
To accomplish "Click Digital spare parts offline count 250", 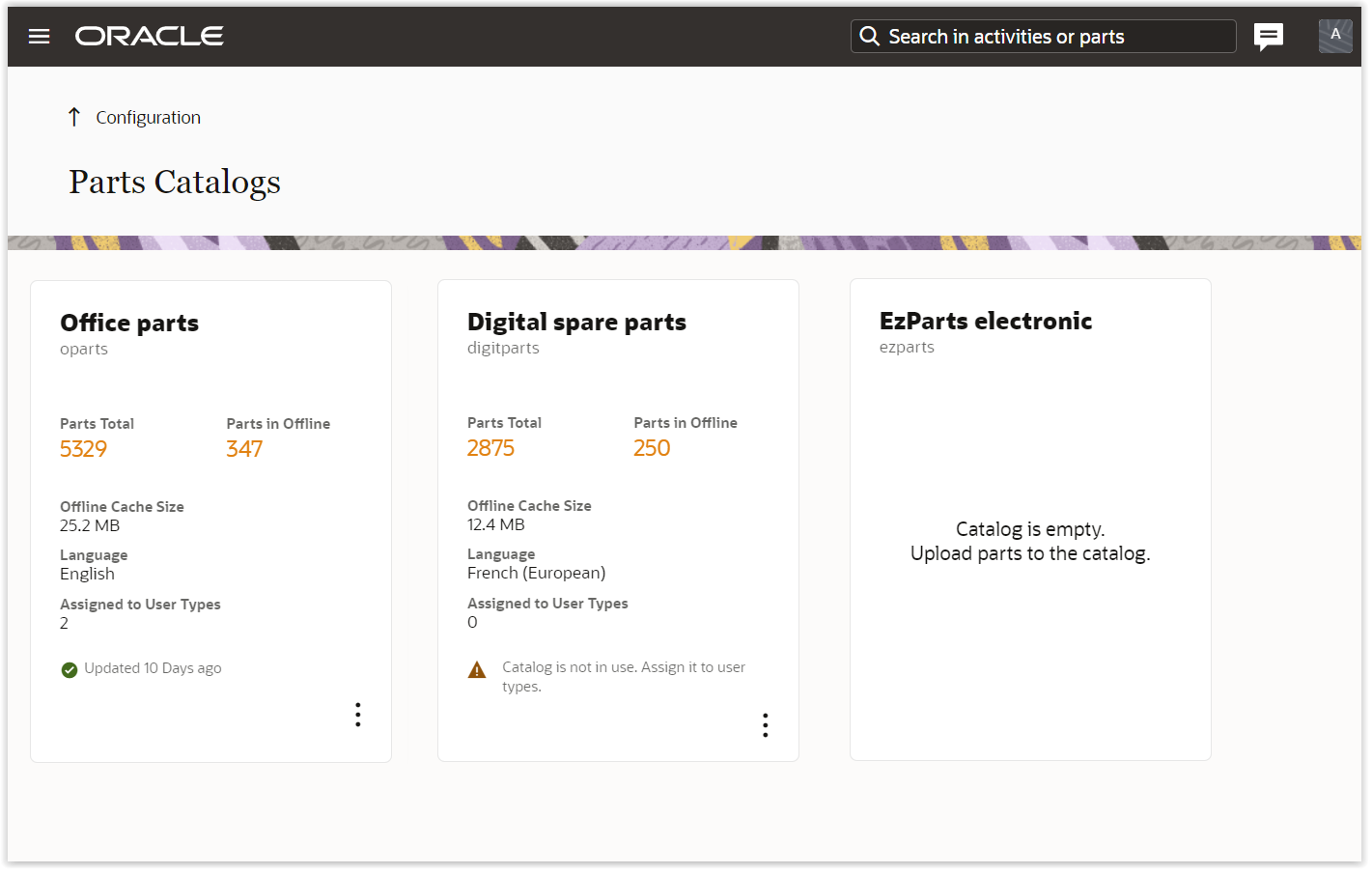I will coord(652,448).
